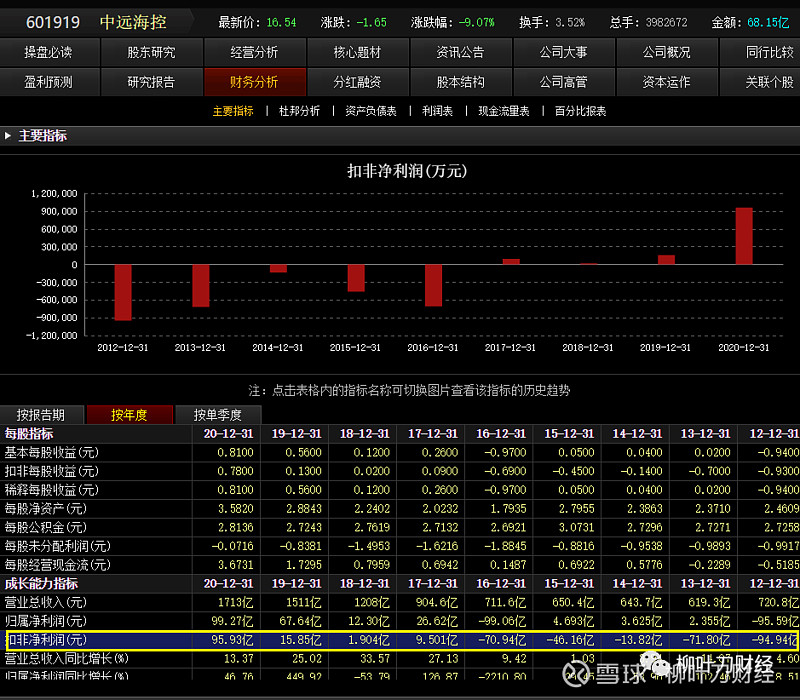The height and width of the screenshot is (700, 800).
Task: Switch table to 按单季度 view
Action: point(218,415)
